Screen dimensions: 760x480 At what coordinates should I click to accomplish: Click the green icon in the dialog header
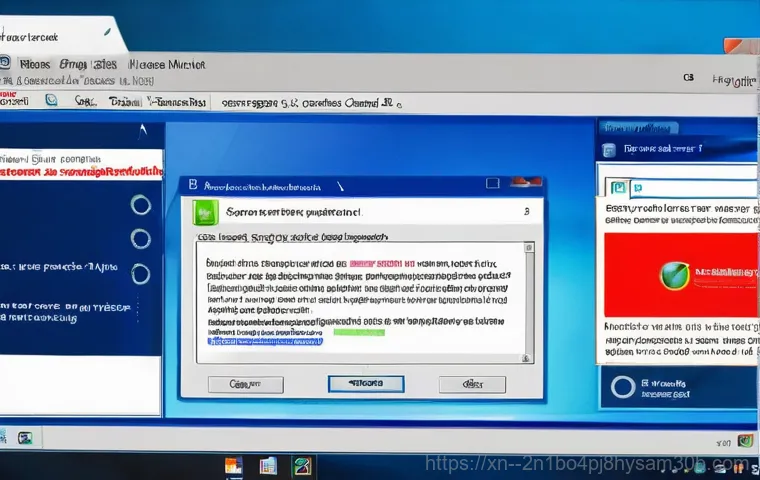click(206, 212)
